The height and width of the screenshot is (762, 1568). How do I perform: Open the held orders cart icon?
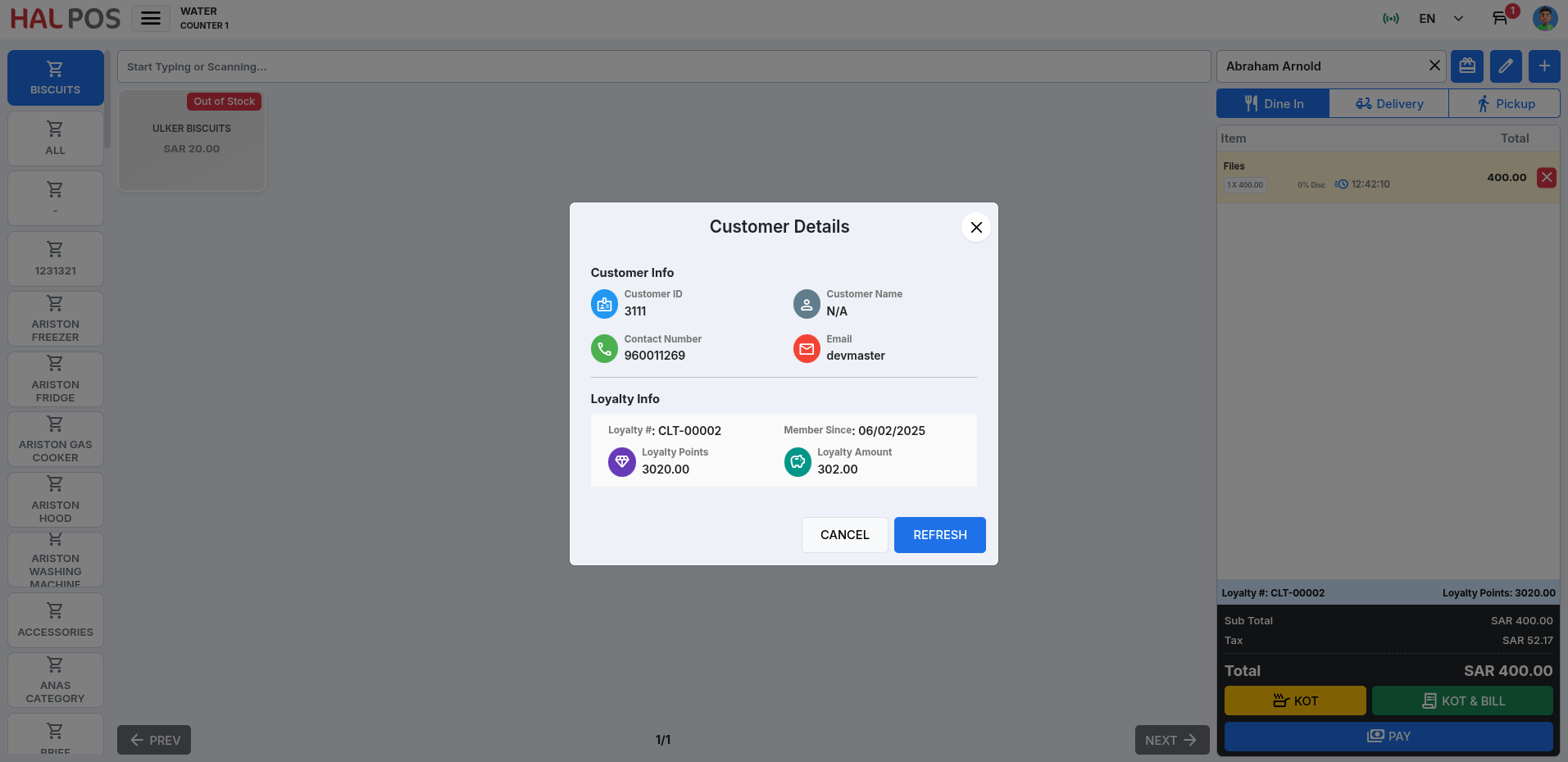[x=1500, y=18]
